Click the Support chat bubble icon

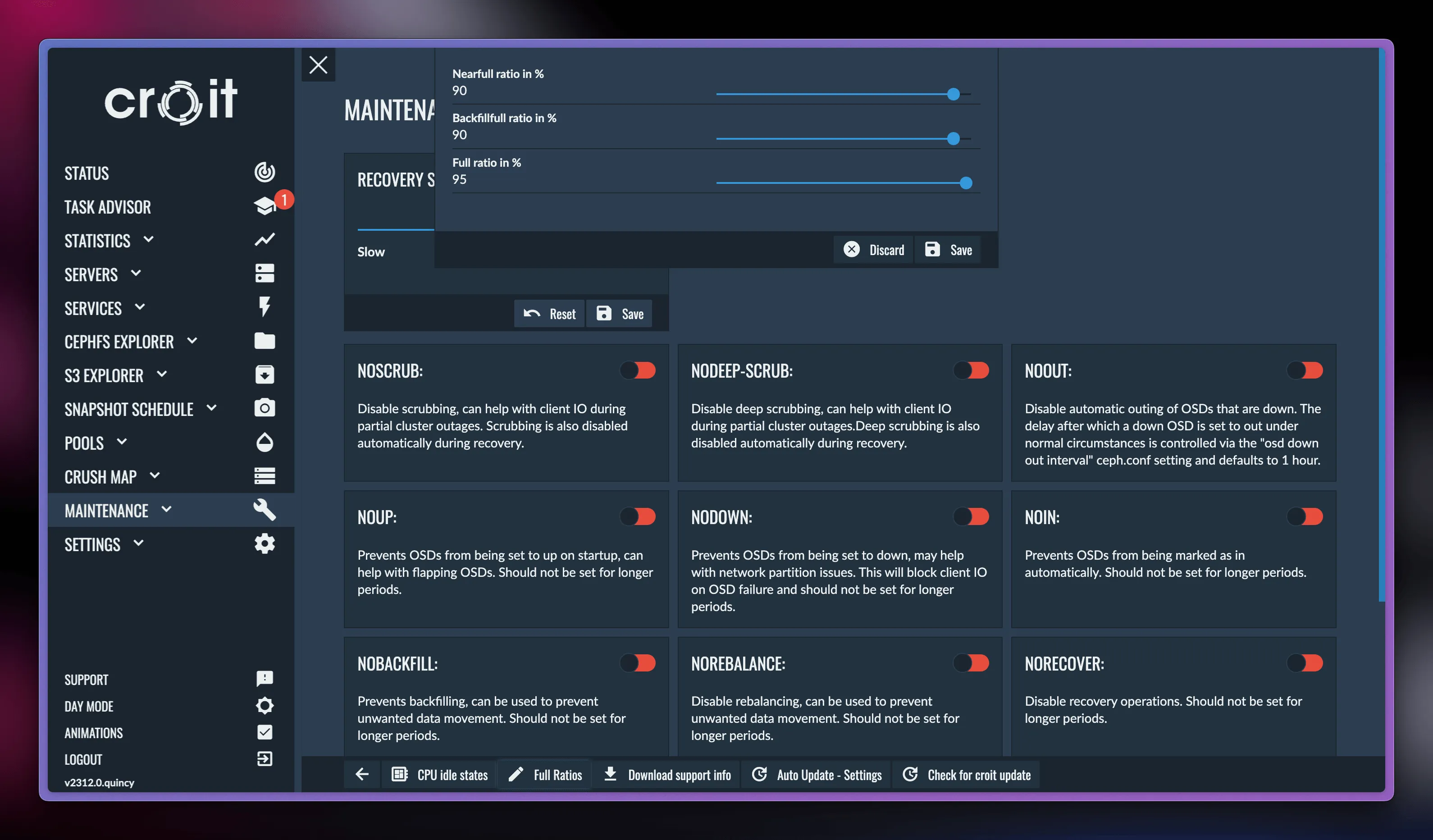265,679
